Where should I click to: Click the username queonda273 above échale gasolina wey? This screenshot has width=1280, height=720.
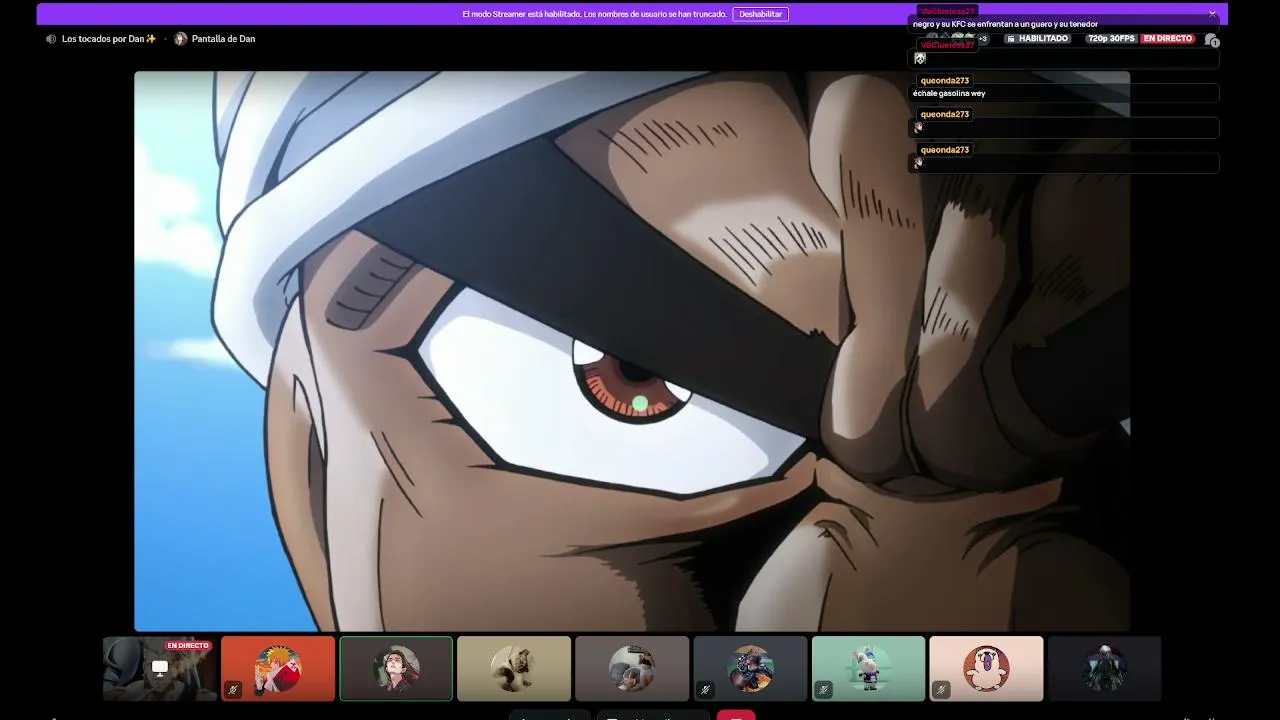(945, 80)
